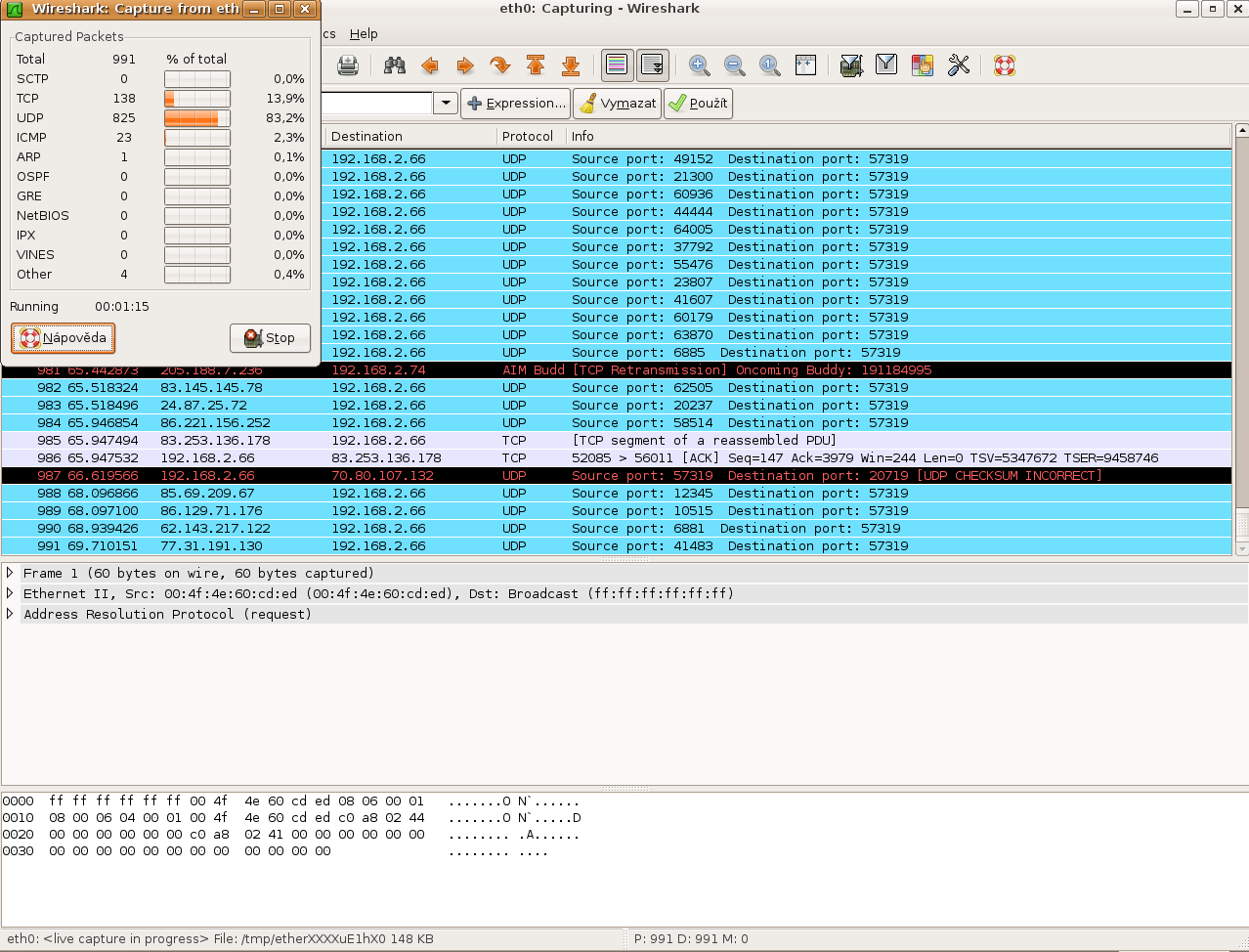Open Preferences with the tools icon
This screenshot has height=952, width=1249.
tap(959, 65)
